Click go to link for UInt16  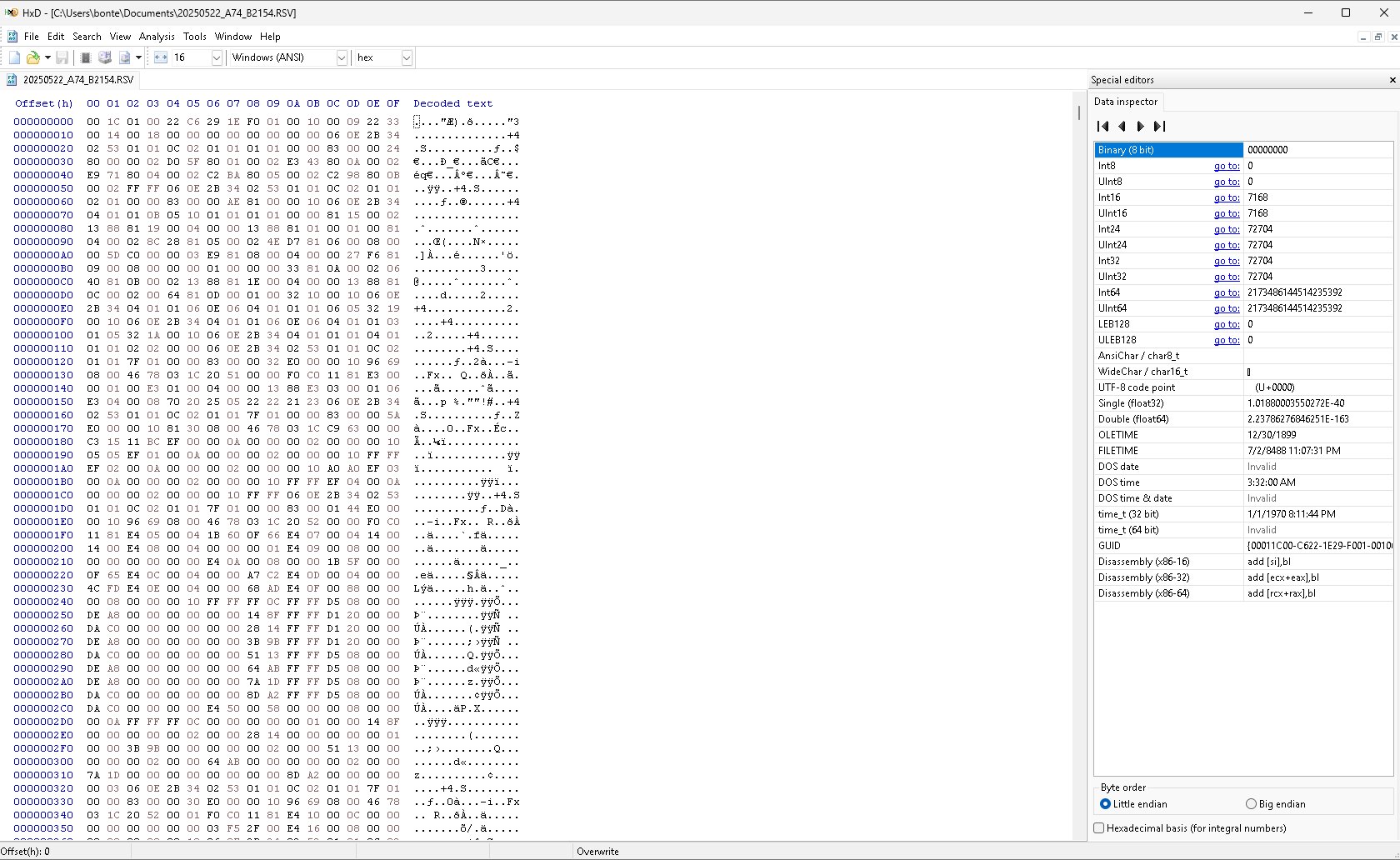tap(1227, 213)
